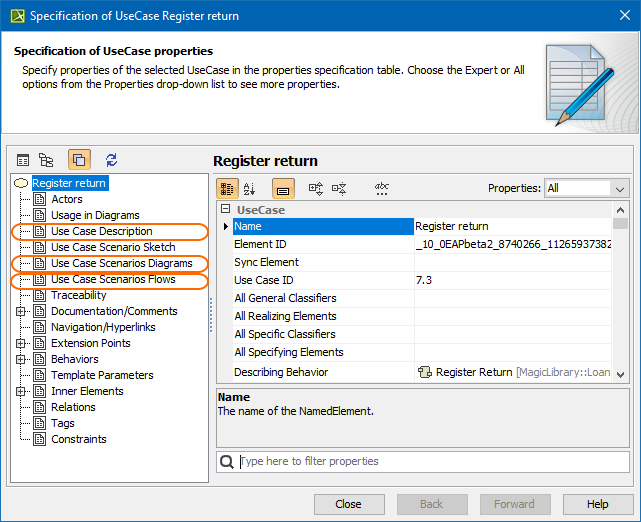Select Usage in Diagrams tree item
The width and height of the screenshot is (641, 522).
coord(95,215)
